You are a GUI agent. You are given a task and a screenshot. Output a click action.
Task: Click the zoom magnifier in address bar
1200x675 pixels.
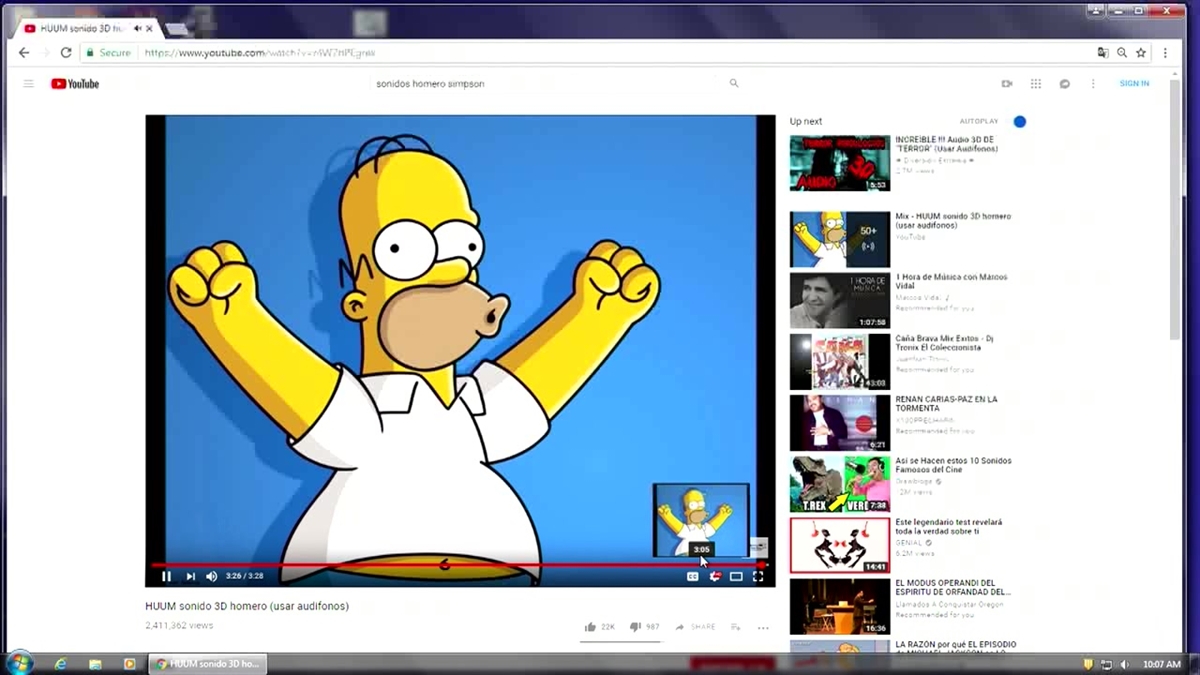(1122, 53)
